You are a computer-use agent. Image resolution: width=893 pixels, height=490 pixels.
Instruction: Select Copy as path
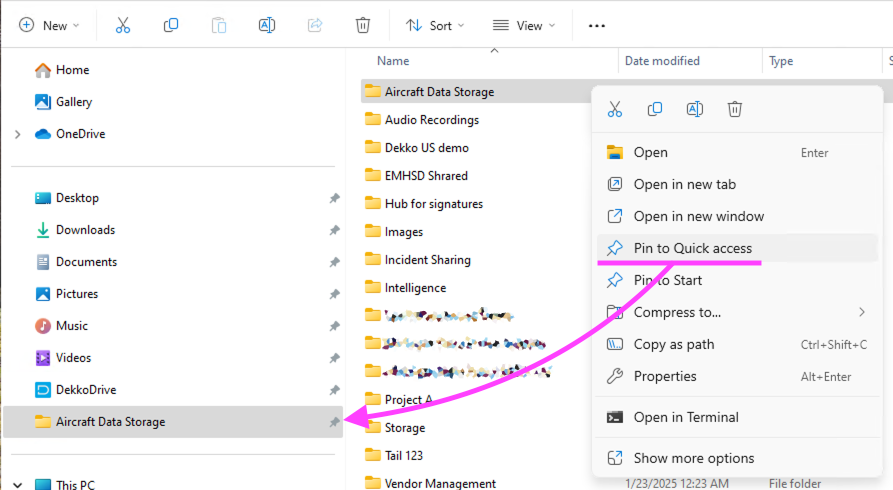(737, 344)
